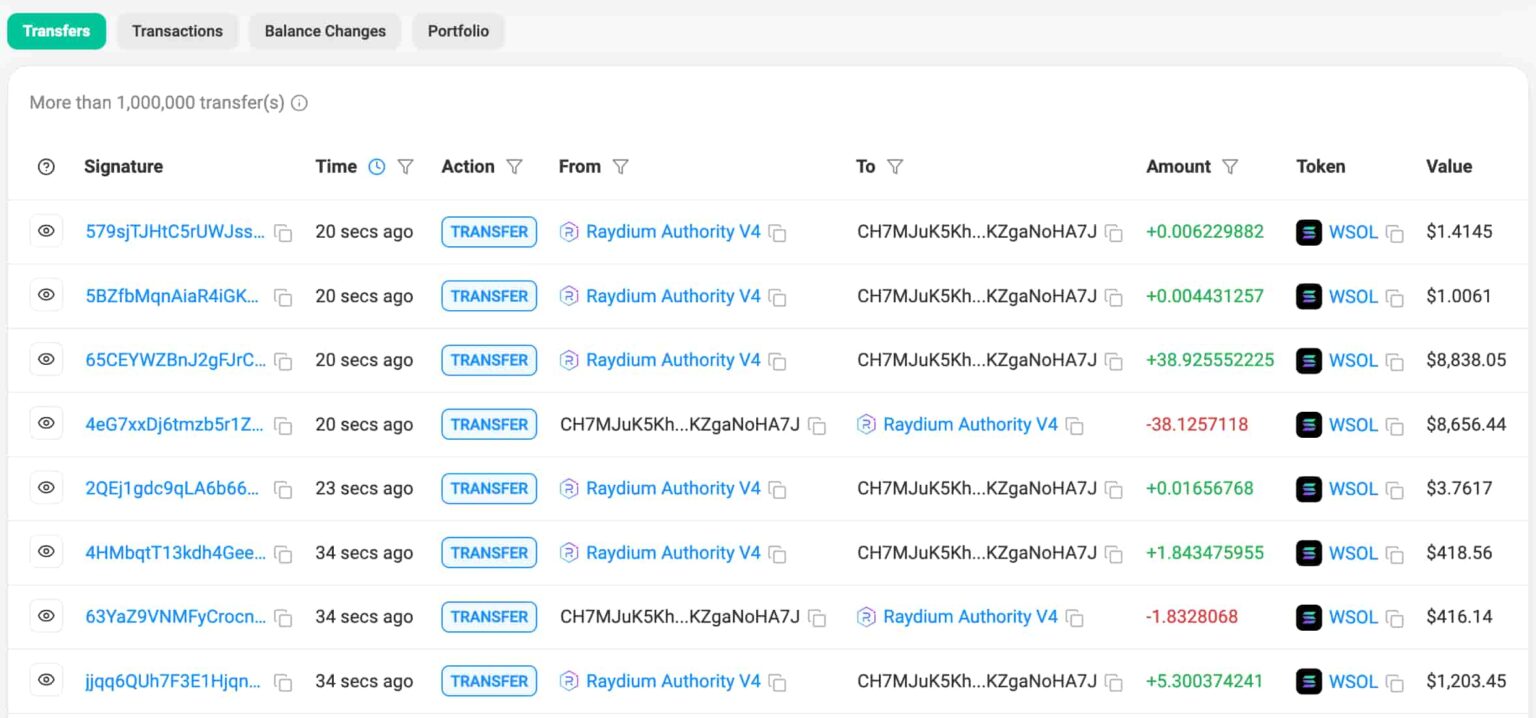Open the Action column filter icon

click(x=516, y=167)
